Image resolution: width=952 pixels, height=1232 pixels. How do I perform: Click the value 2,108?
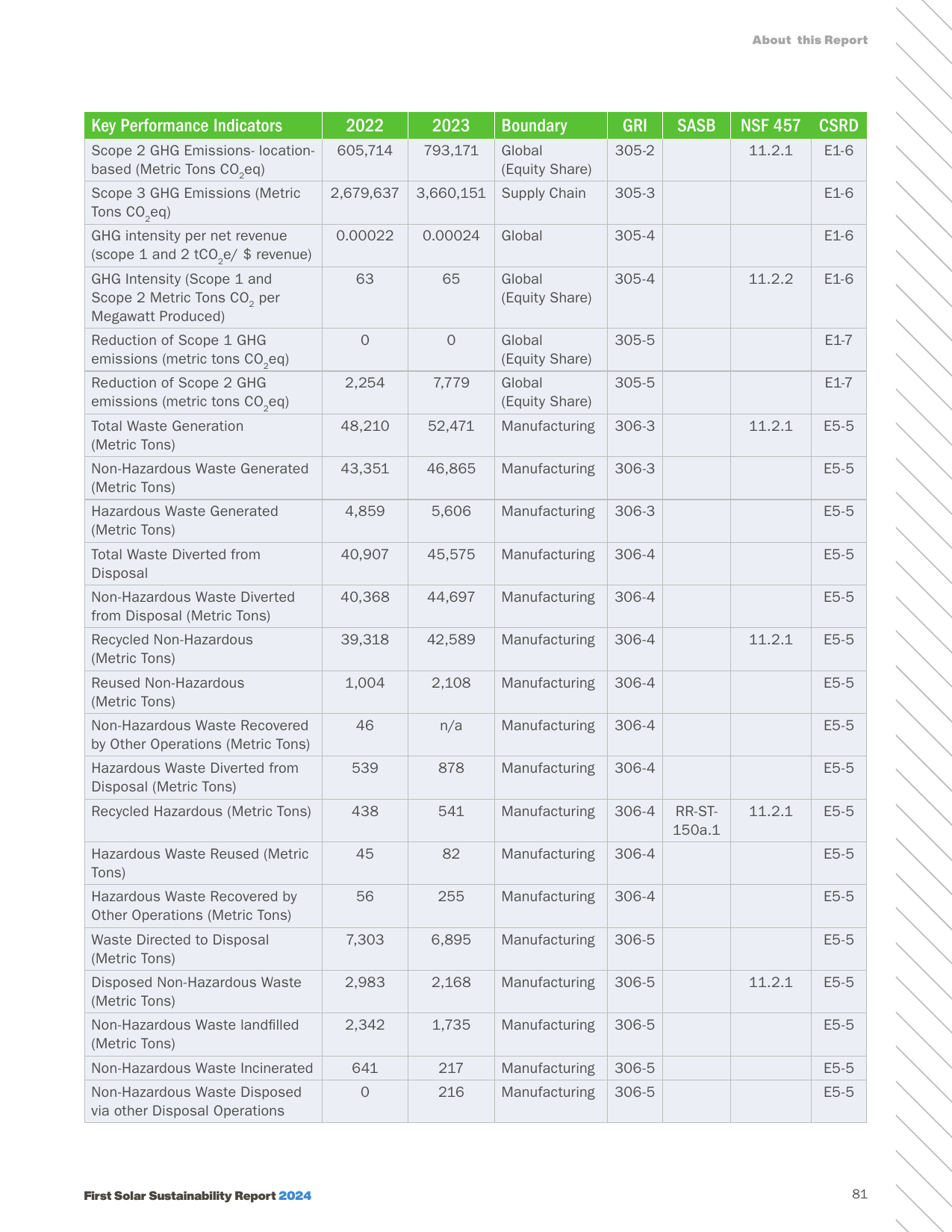[x=451, y=682]
